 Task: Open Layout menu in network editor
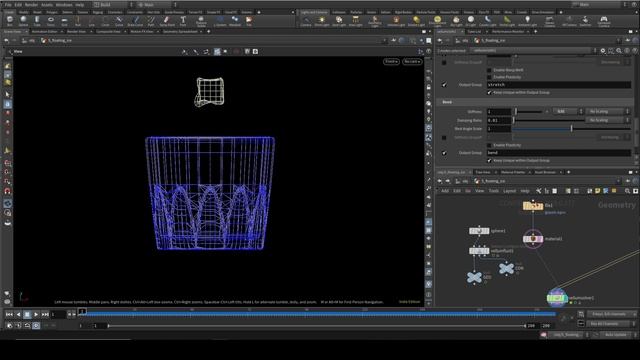point(509,191)
